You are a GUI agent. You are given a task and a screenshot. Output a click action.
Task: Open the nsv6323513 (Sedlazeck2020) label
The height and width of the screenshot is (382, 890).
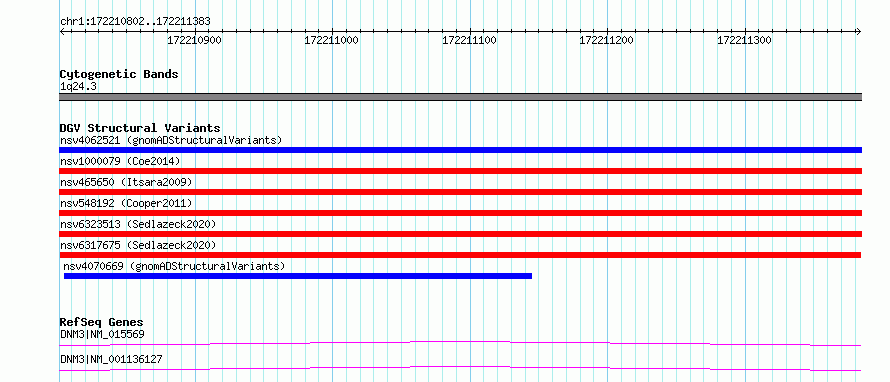(138, 224)
